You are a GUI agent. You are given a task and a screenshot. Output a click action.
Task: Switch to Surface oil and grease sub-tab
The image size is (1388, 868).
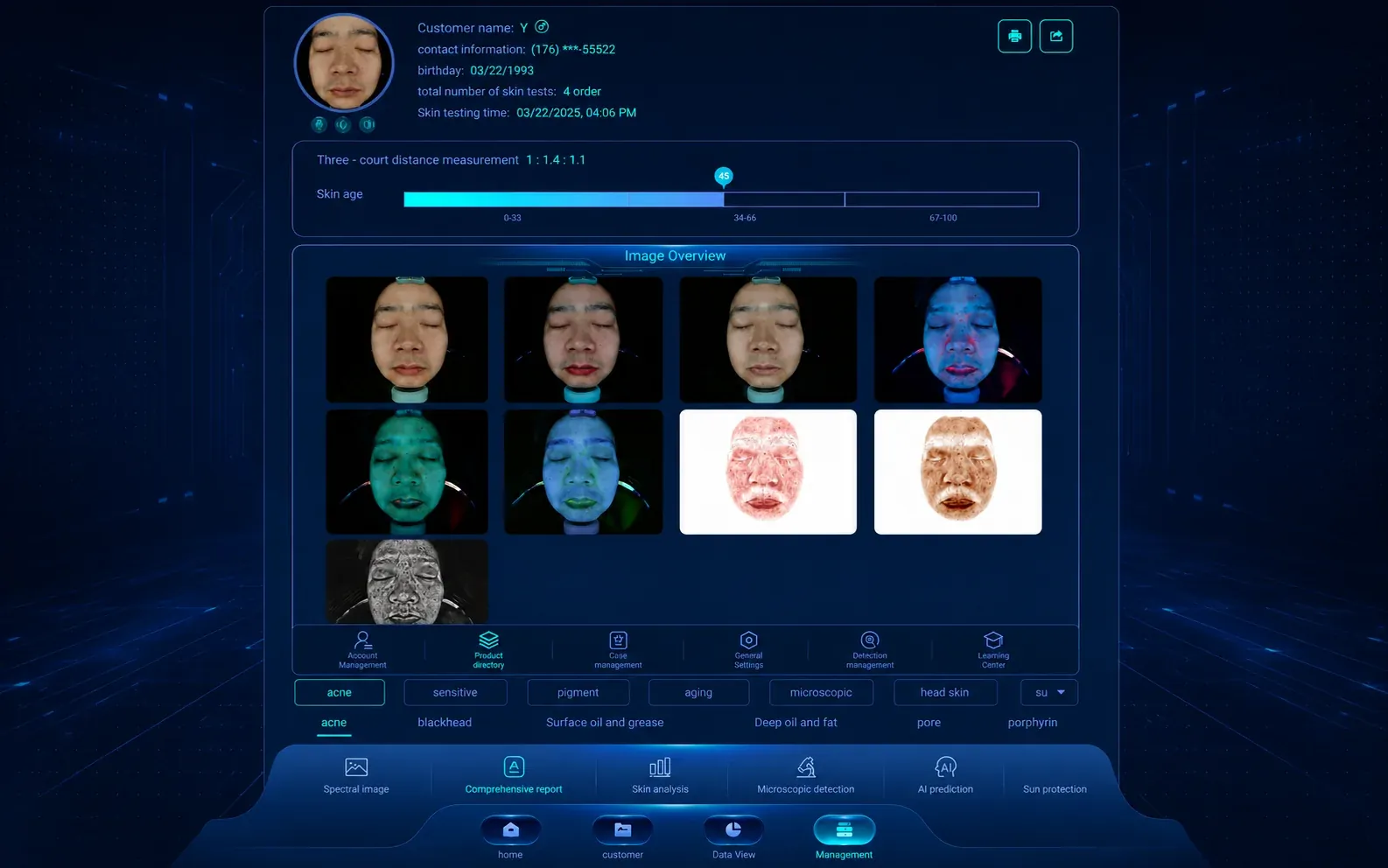[x=605, y=722]
